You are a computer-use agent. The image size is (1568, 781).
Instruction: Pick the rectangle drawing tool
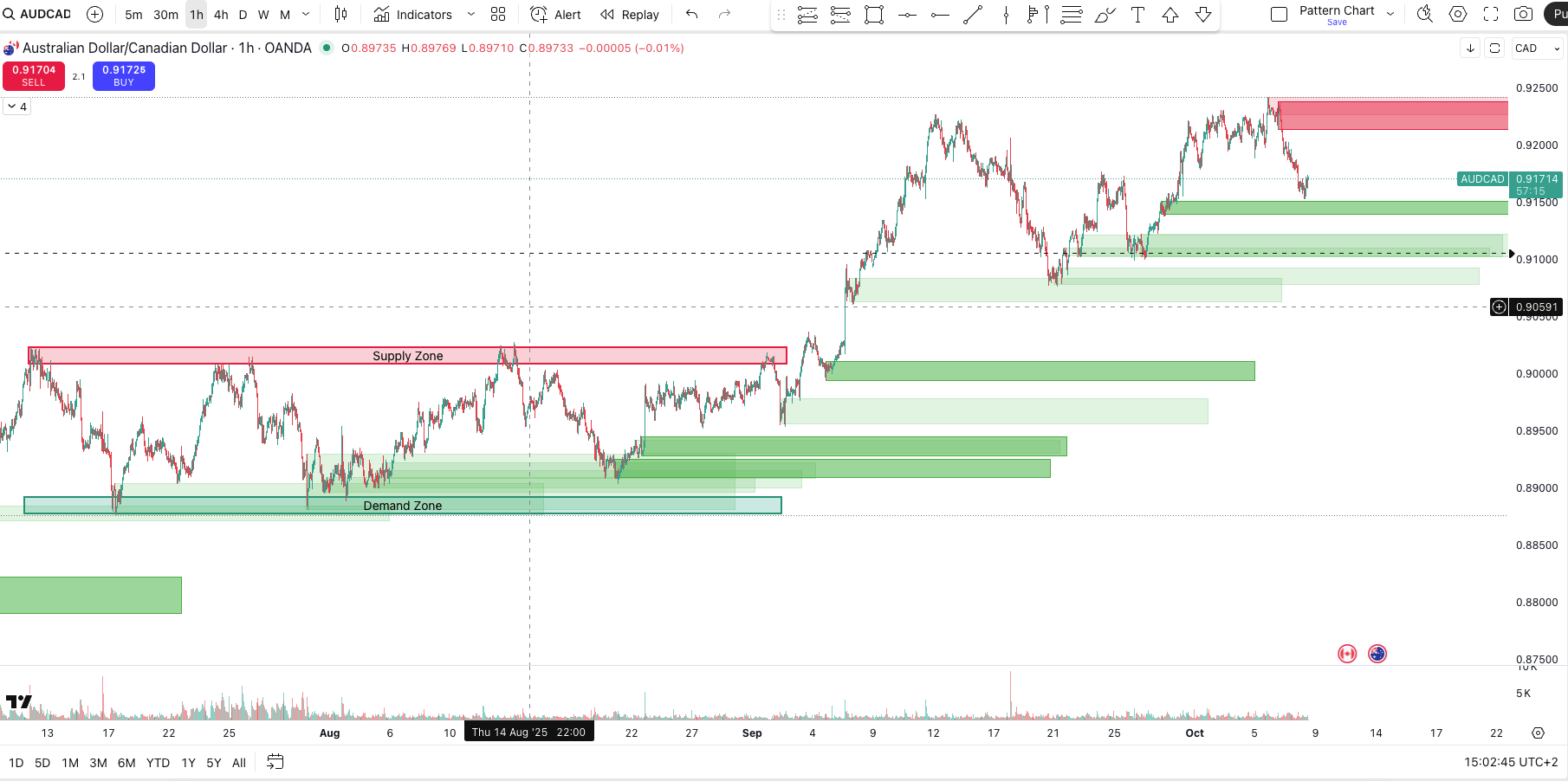point(874,15)
